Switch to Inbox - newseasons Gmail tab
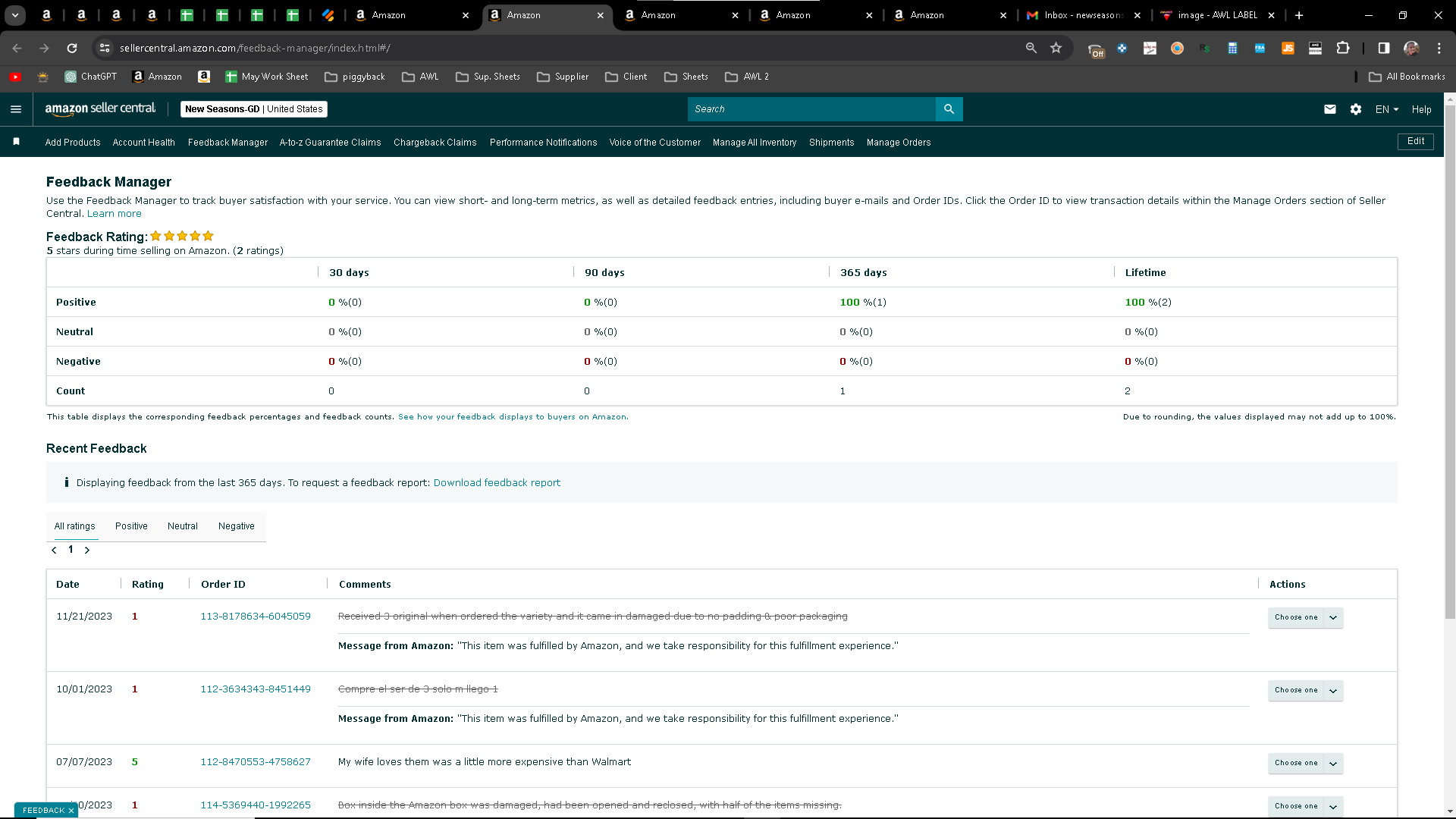 pos(1083,15)
